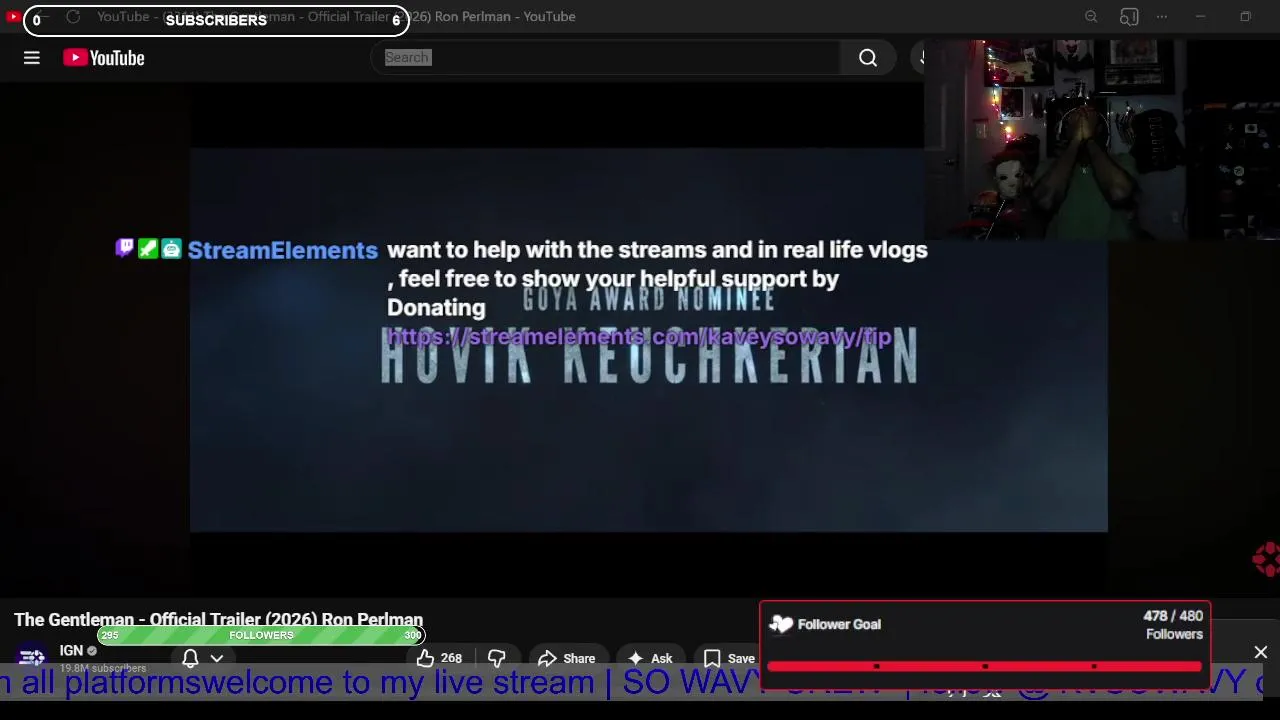Click the Follower Goal heart icon
The image size is (1280, 720).
point(781,624)
